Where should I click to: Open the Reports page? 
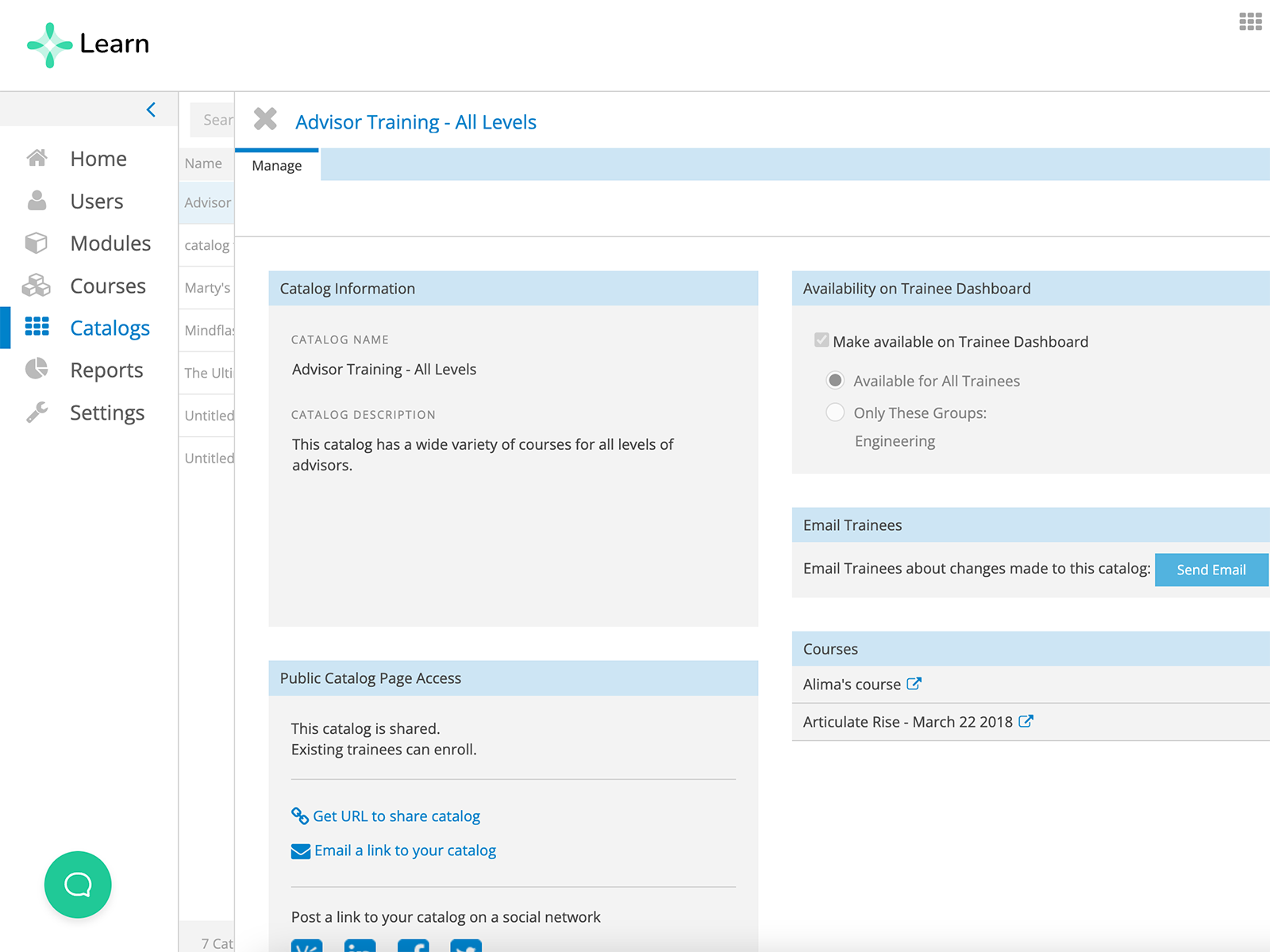pos(106,370)
